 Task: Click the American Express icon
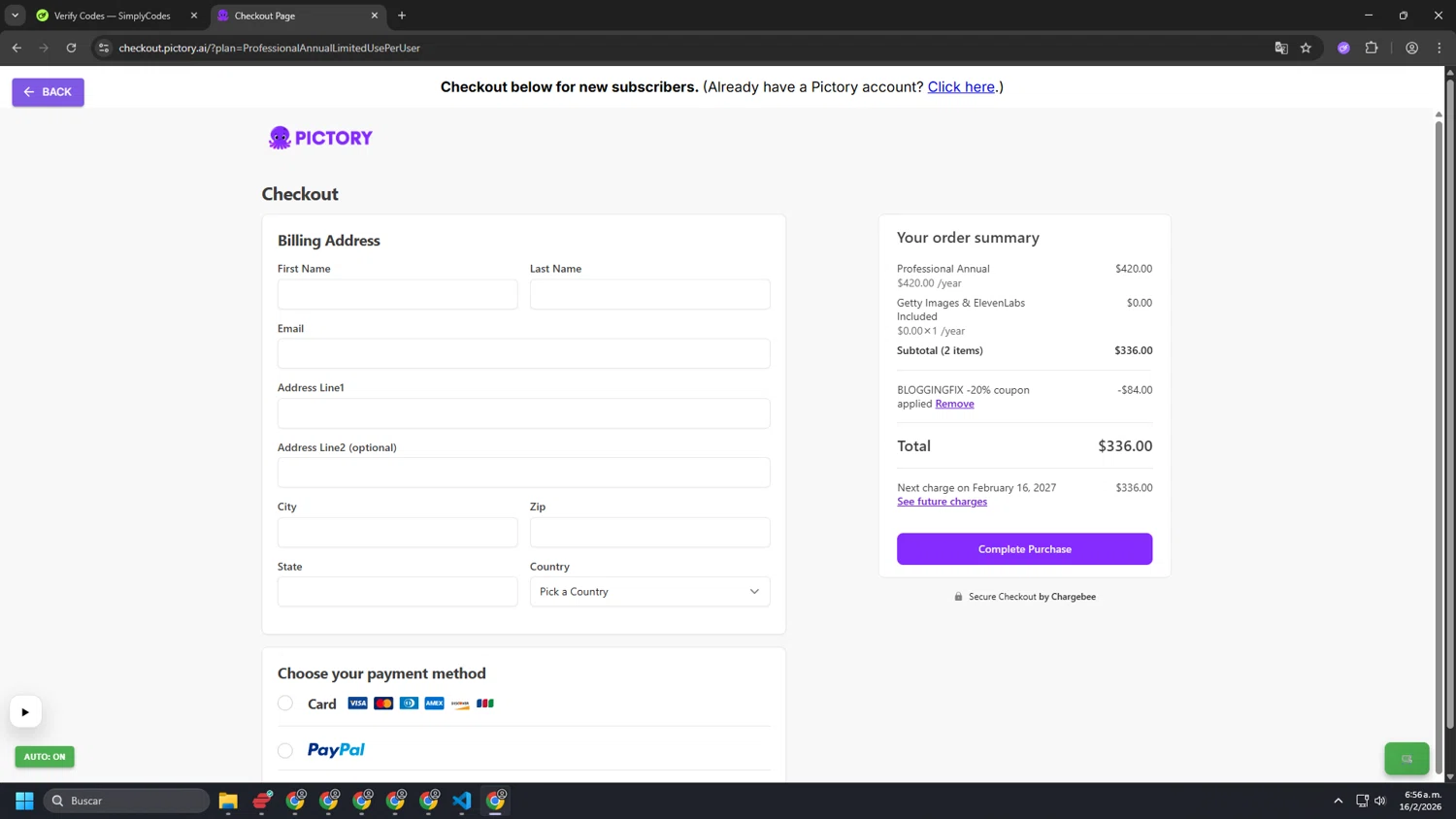pyautogui.click(x=434, y=704)
